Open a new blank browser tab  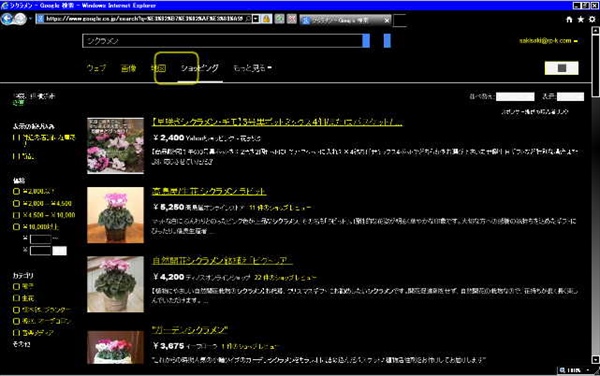point(399,20)
